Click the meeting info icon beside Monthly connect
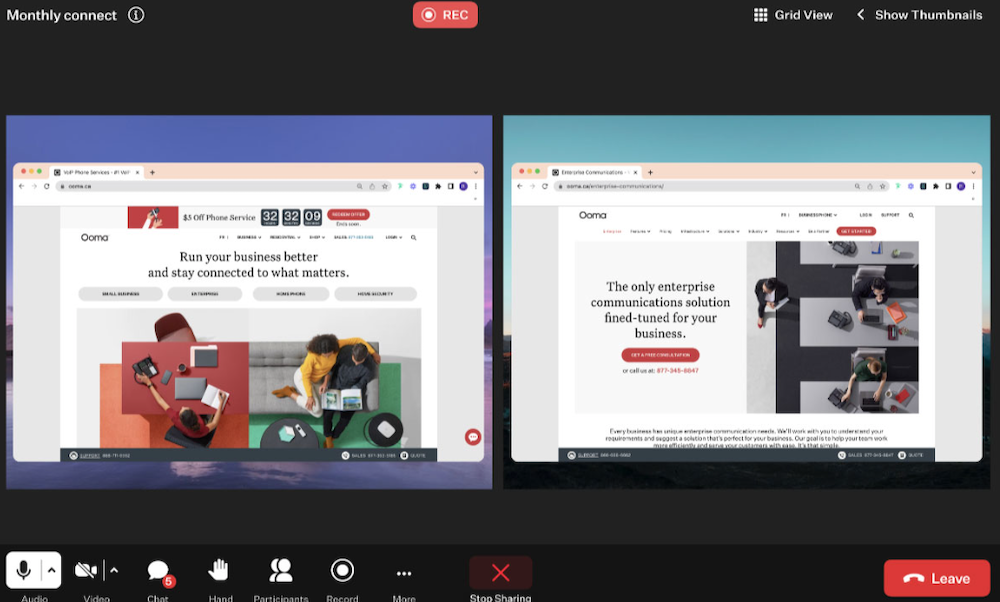This screenshot has width=1000, height=602. click(136, 15)
